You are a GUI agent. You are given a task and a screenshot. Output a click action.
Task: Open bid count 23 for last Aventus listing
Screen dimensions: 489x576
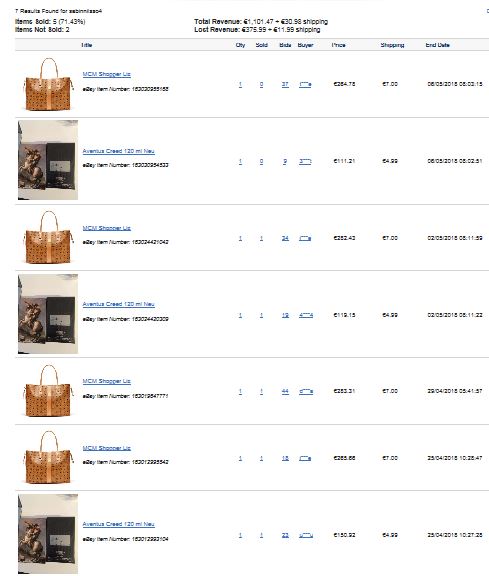pos(285,535)
